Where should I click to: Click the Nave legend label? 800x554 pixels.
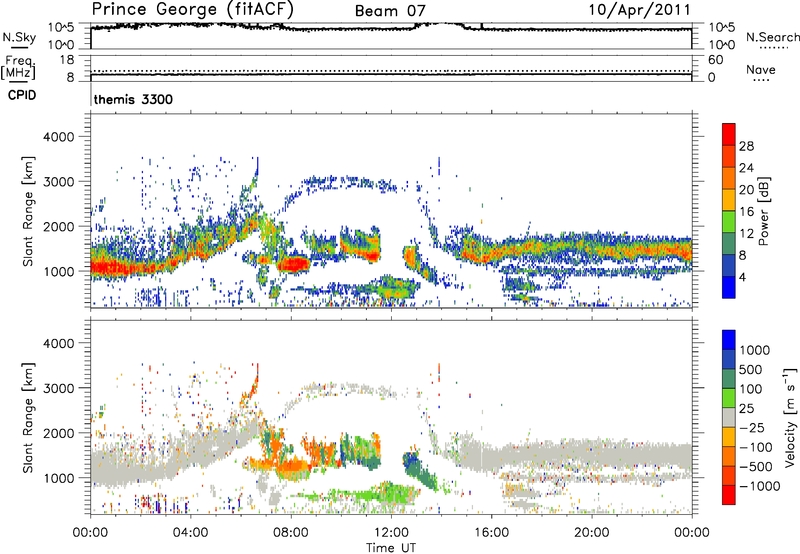pos(760,69)
